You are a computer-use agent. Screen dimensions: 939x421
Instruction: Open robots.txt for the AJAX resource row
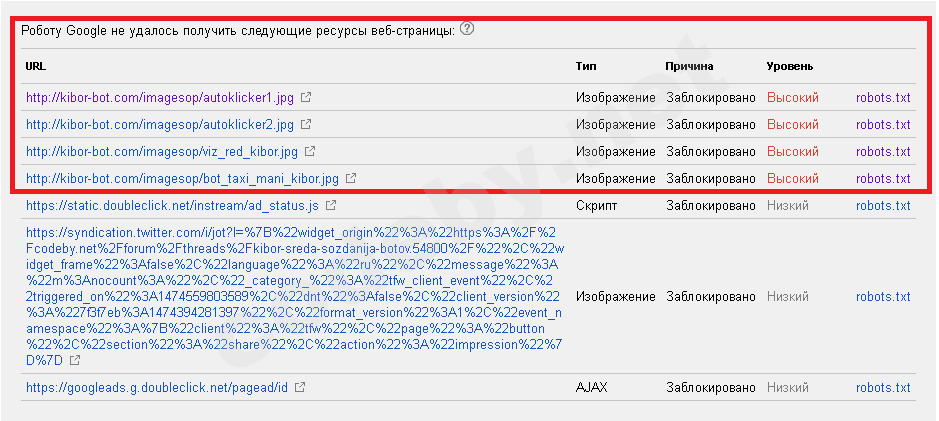tap(883, 387)
